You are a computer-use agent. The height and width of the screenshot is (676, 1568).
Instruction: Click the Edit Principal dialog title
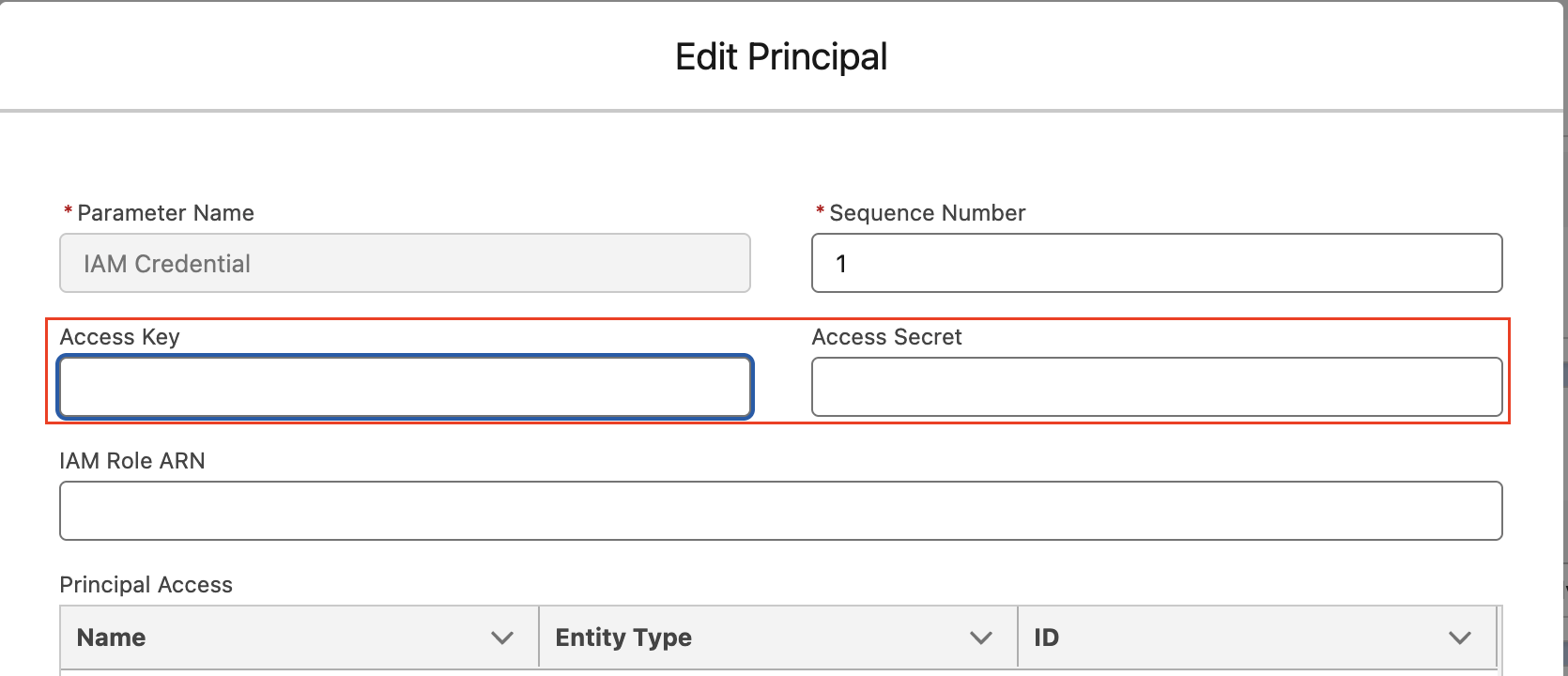(x=781, y=57)
